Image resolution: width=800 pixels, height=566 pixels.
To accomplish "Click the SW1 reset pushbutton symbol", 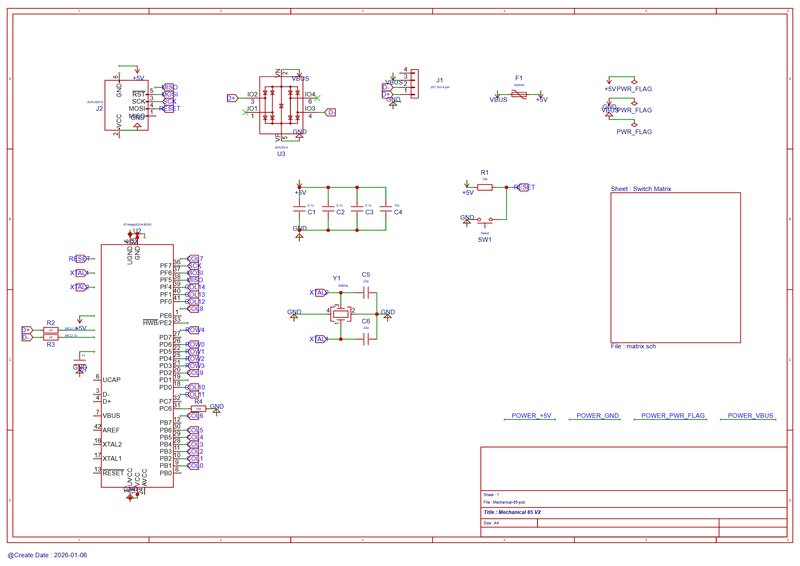I will 485,220.
